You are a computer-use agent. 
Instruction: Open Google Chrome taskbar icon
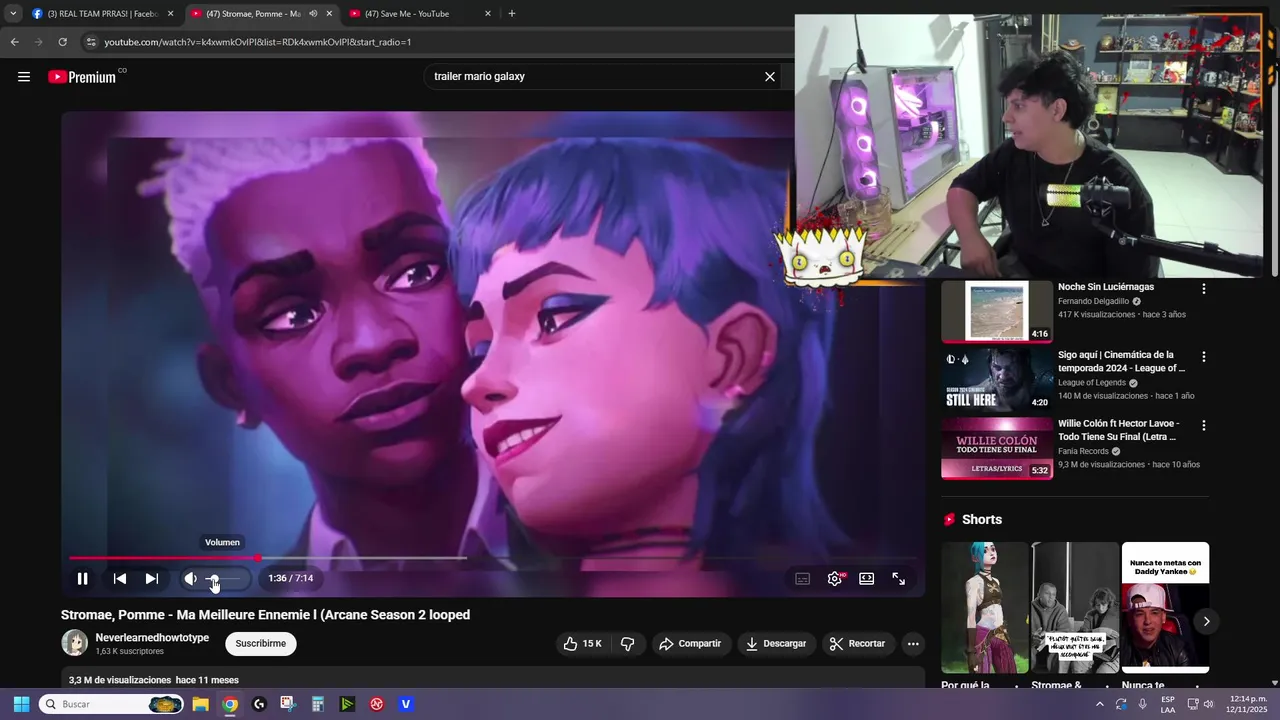pos(230,704)
